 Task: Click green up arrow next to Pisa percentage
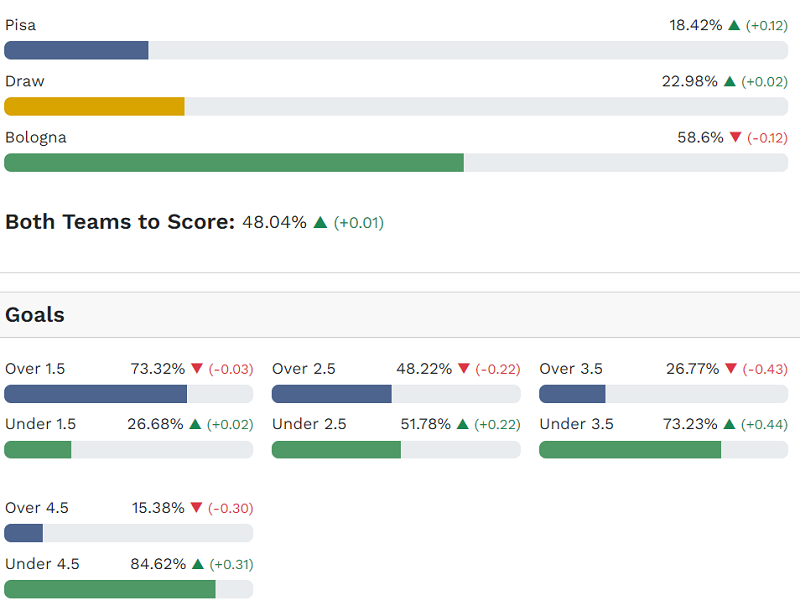pyautogui.click(x=734, y=25)
